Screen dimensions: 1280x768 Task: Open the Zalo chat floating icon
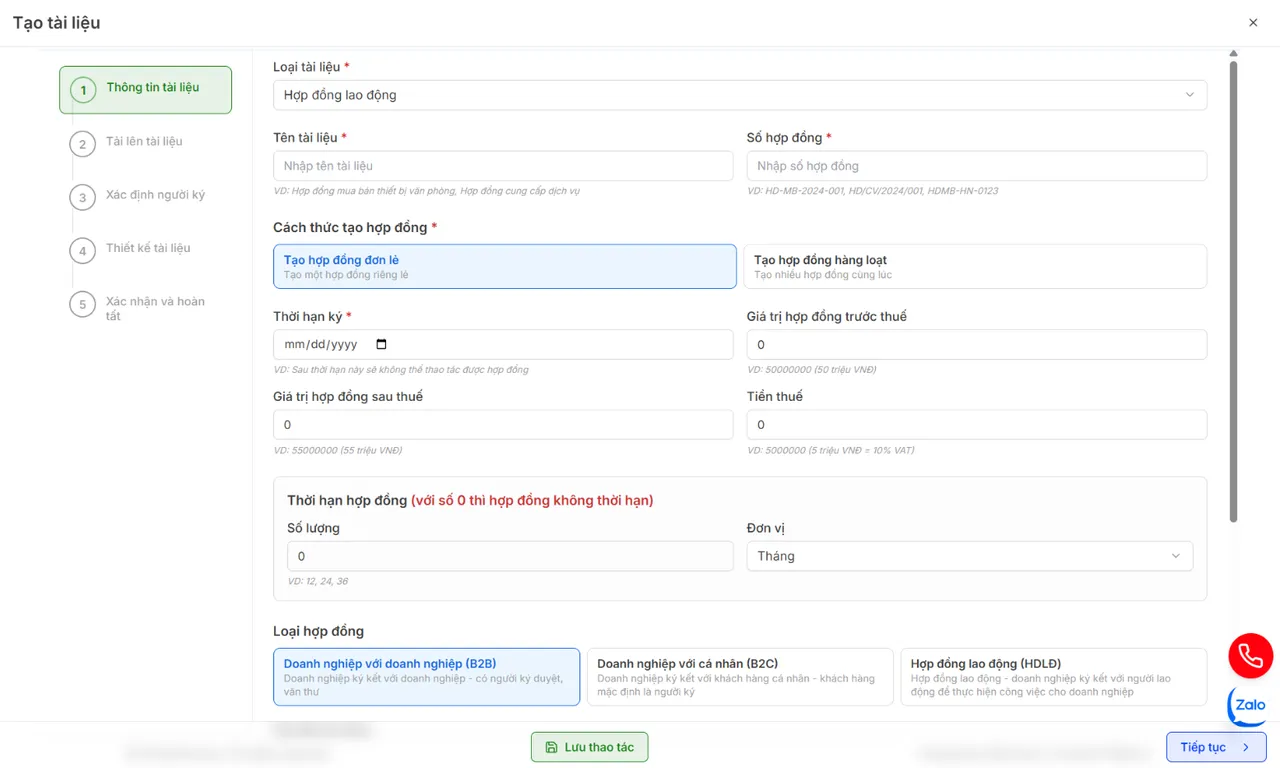click(1249, 705)
